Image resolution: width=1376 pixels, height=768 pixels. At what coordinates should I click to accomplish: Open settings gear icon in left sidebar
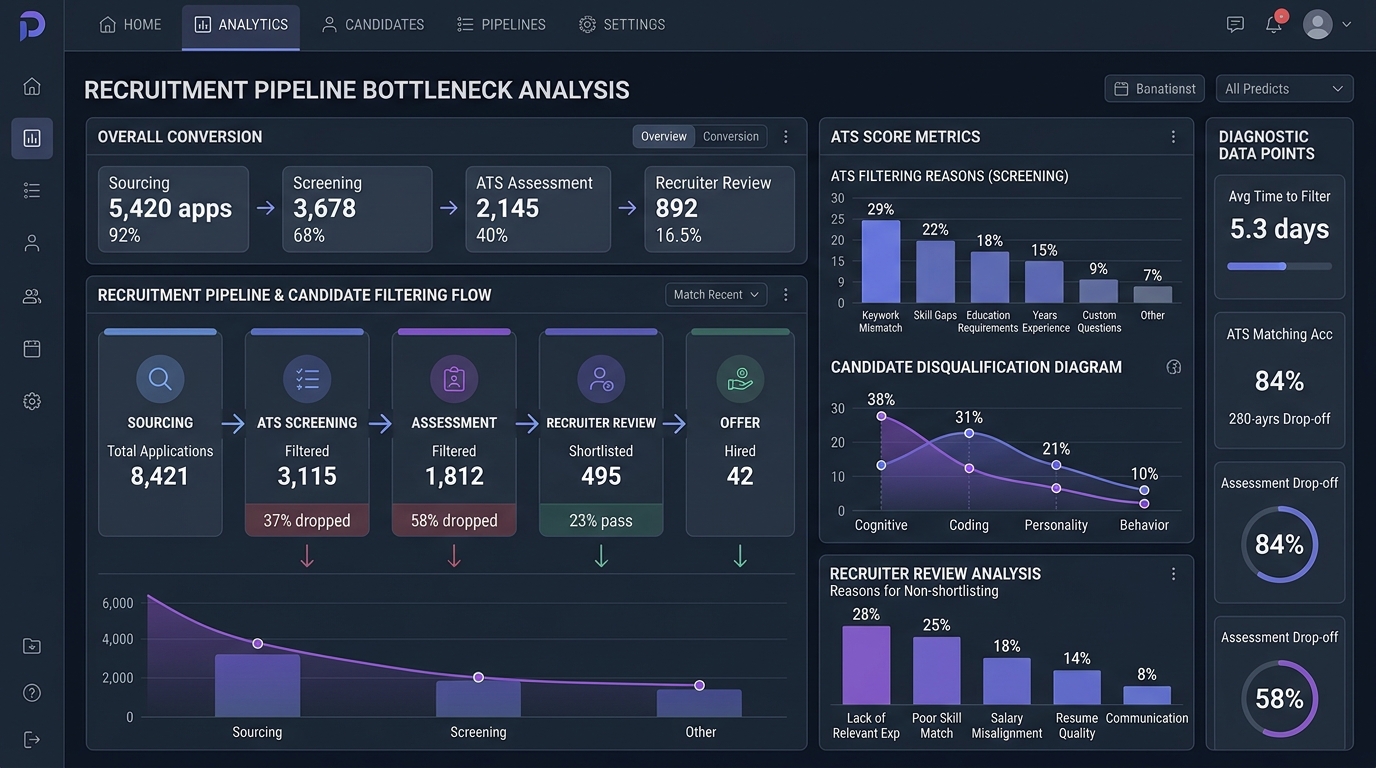(32, 401)
